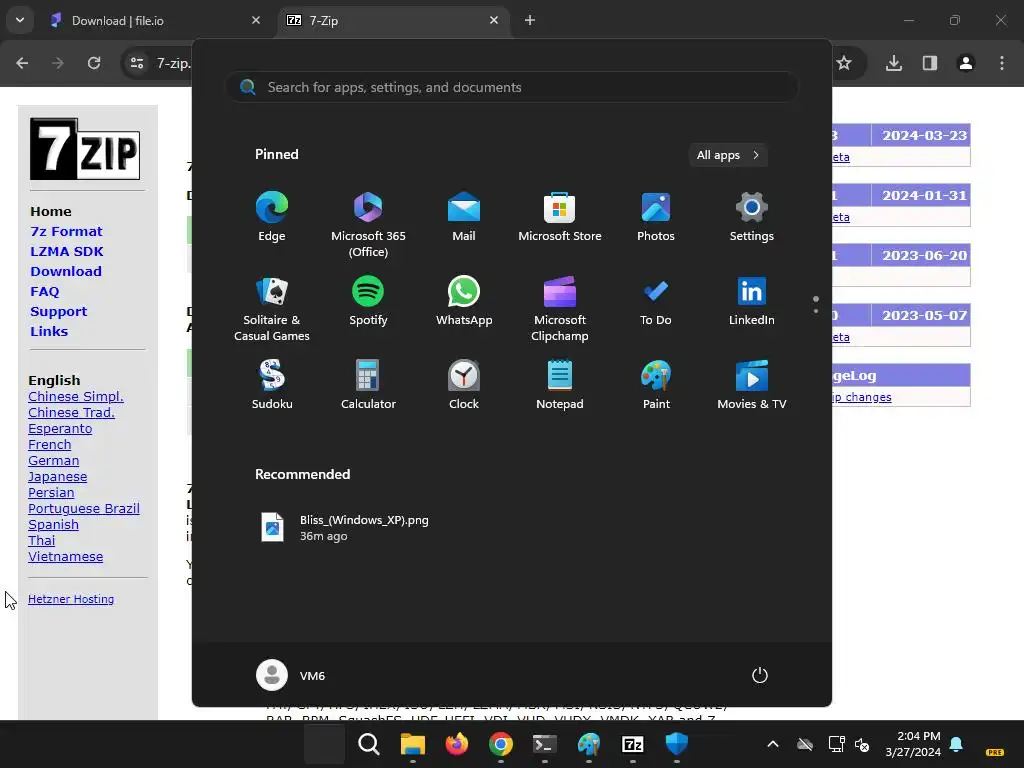View site information in address bar
The width and height of the screenshot is (1024, 768).
[137, 63]
